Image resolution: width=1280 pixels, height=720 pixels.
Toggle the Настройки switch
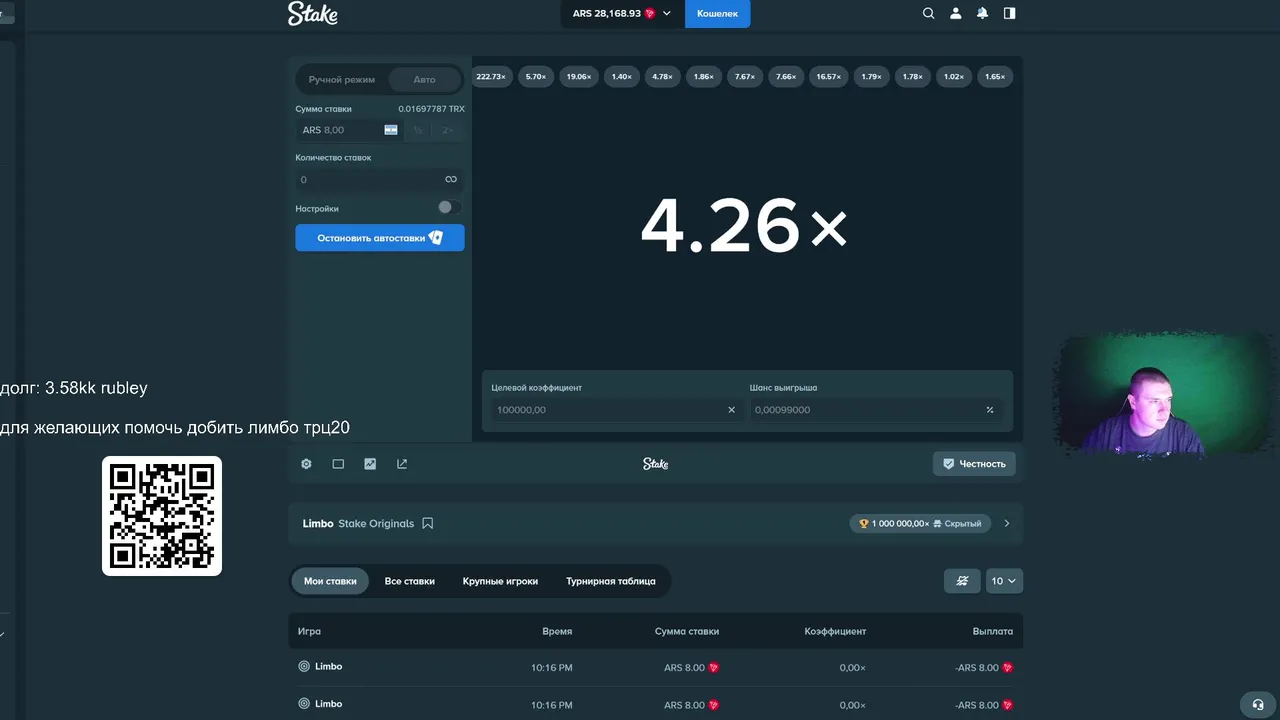[x=449, y=208]
